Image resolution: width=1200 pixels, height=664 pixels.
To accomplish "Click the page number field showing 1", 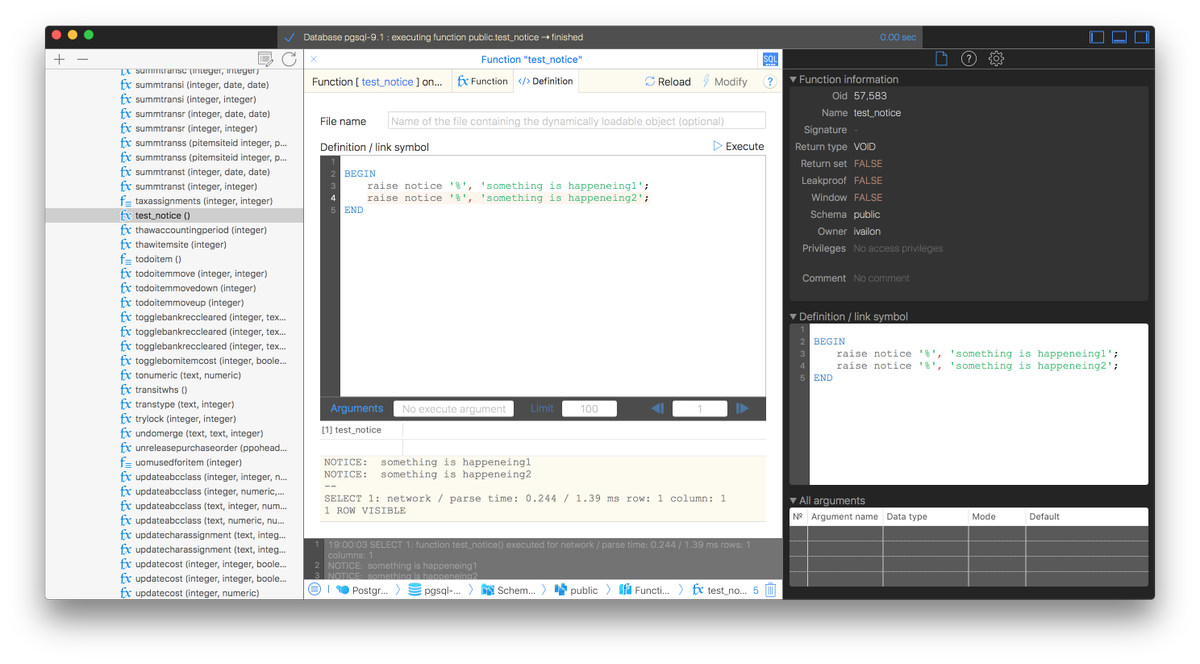I will [700, 409].
